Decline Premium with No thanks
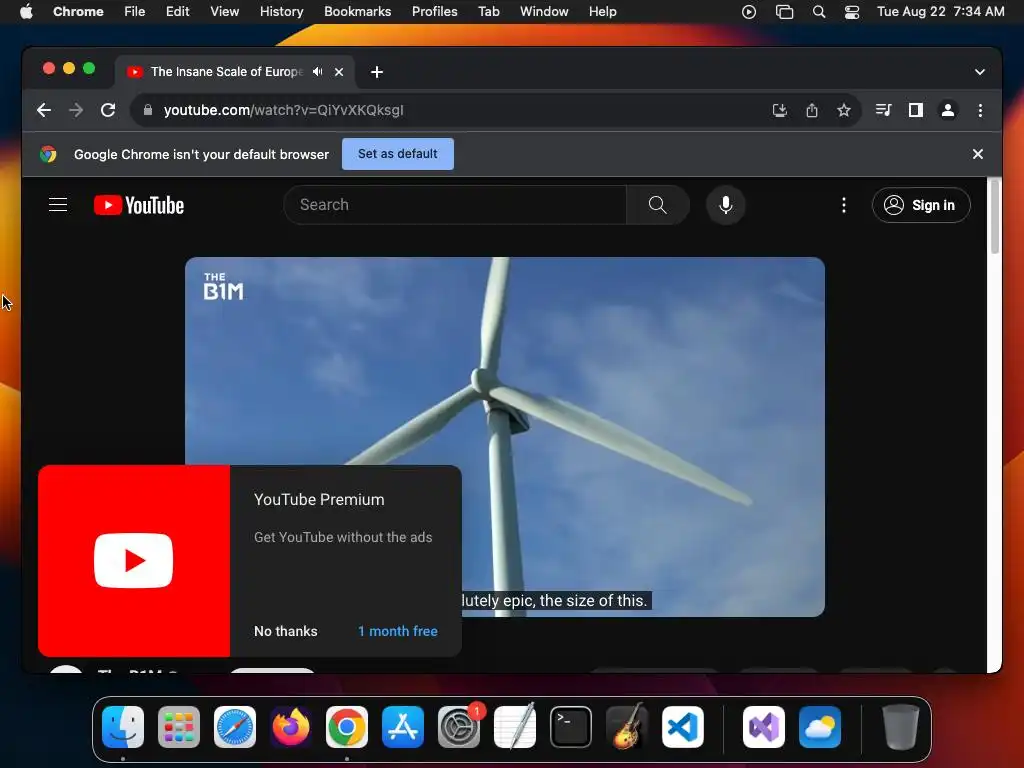The height and width of the screenshot is (768, 1024). [x=285, y=632]
